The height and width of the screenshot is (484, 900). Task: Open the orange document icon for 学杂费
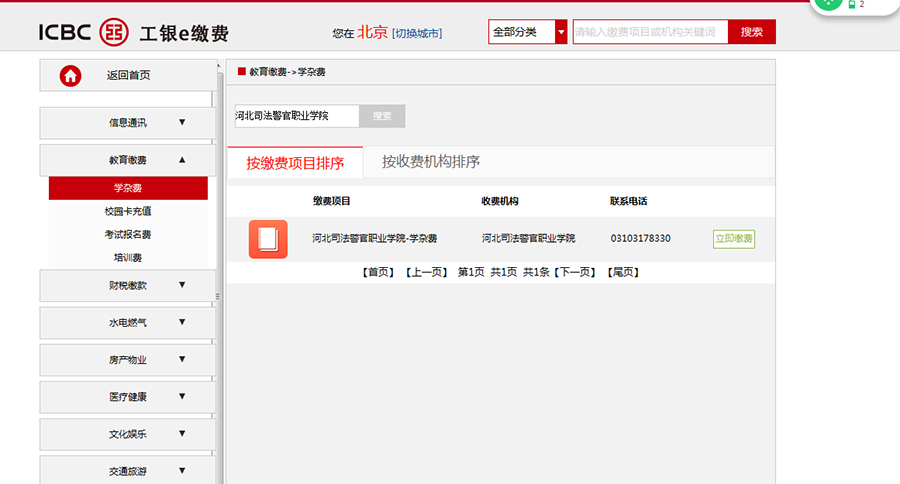coord(268,239)
